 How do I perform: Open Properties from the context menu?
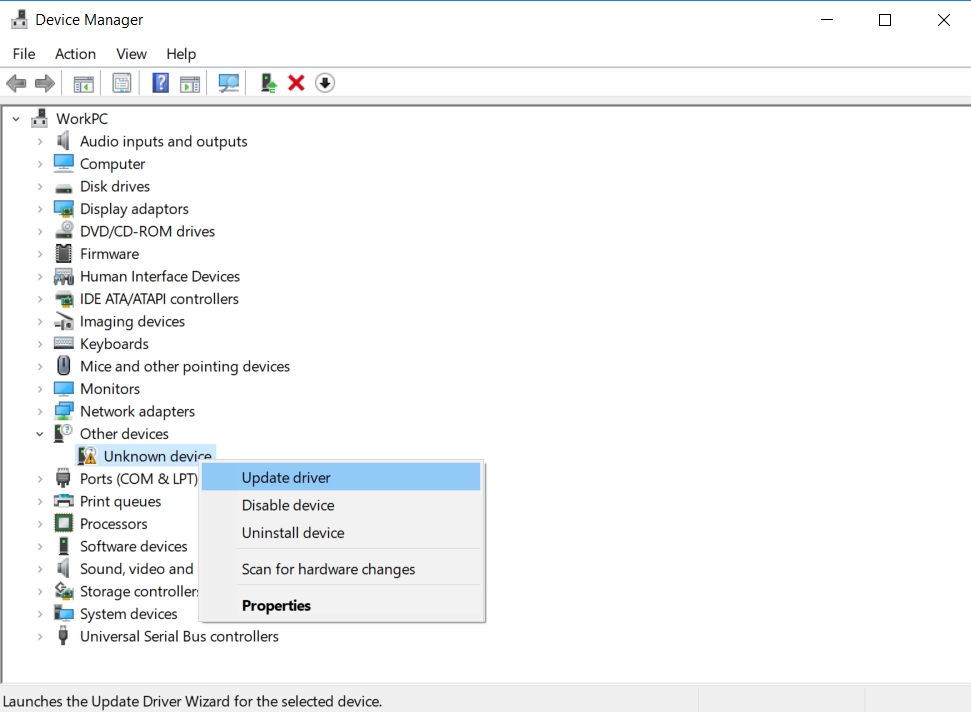[x=341, y=606]
